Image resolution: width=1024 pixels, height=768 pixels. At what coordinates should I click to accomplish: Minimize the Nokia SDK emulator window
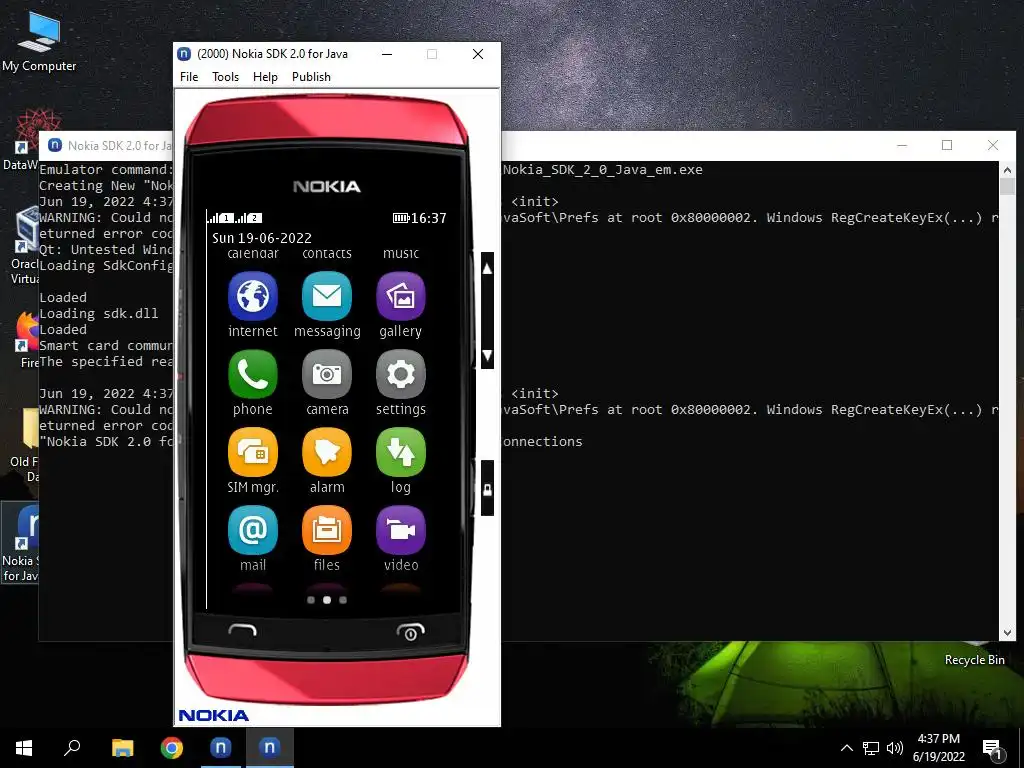(x=387, y=54)
